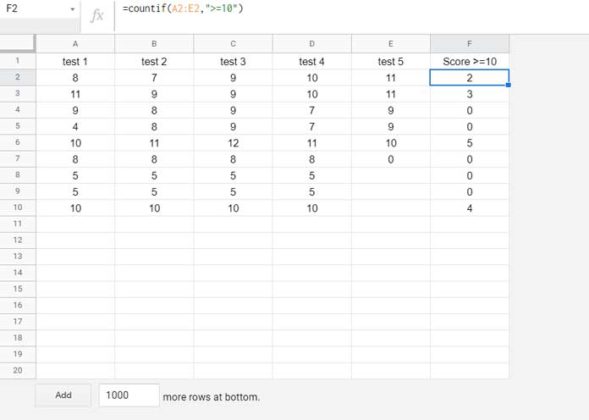Select column E header

(391, 44)
